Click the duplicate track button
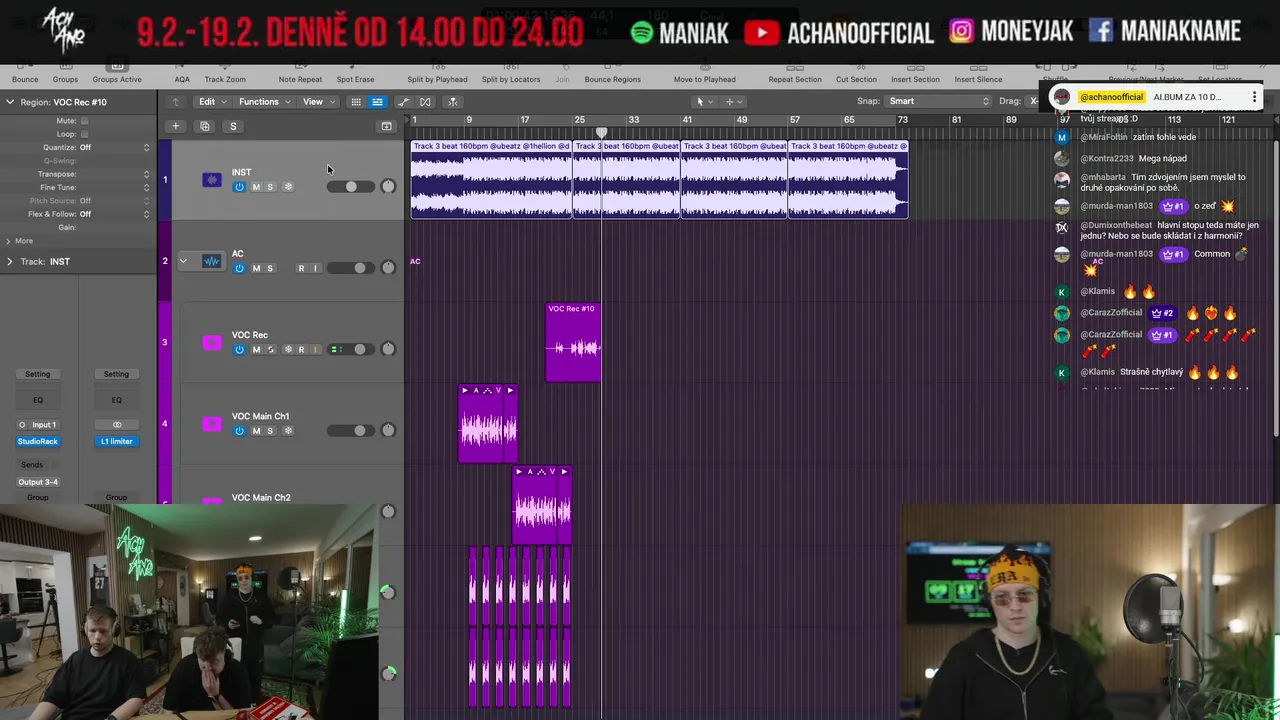The image size is (1280, 720). click(204, 126)
